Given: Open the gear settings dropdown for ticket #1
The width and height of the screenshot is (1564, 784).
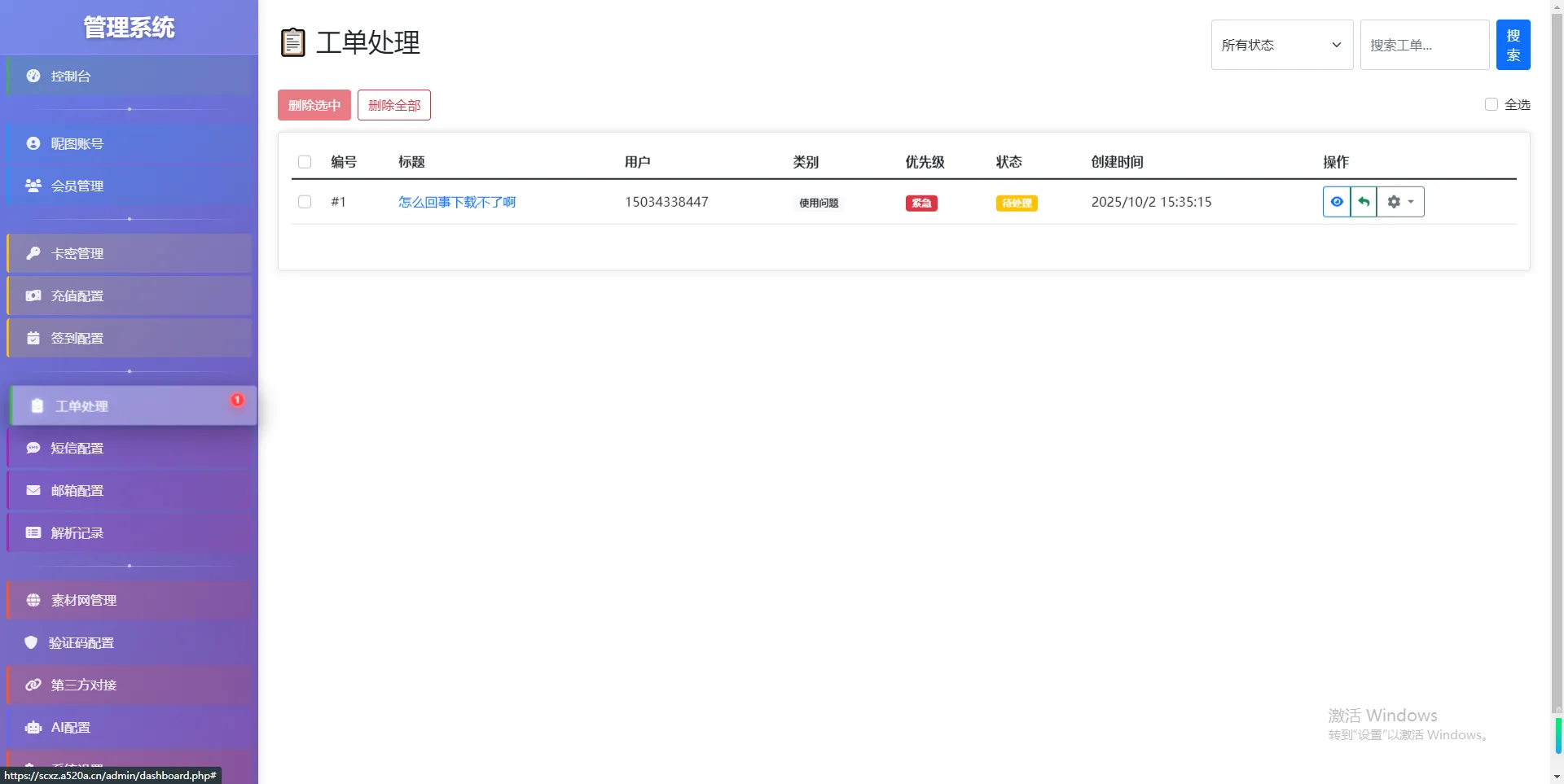Looking at the screenshot, I should (x=1400, y=202).
